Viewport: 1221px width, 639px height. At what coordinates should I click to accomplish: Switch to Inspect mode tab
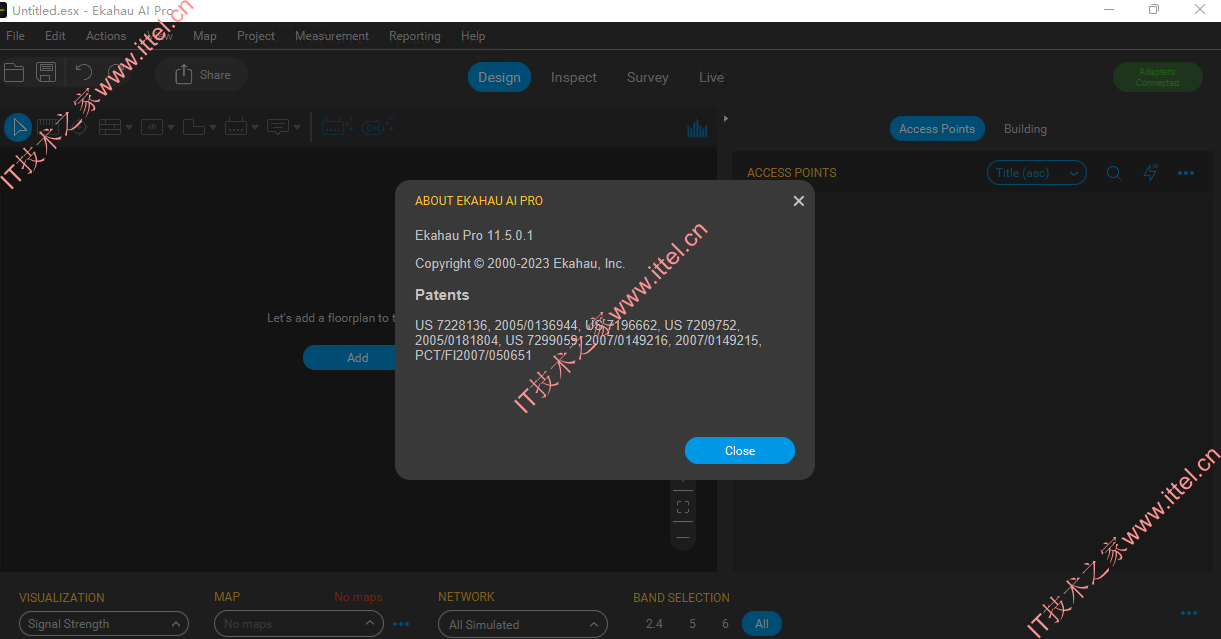(x=574, y=77)
